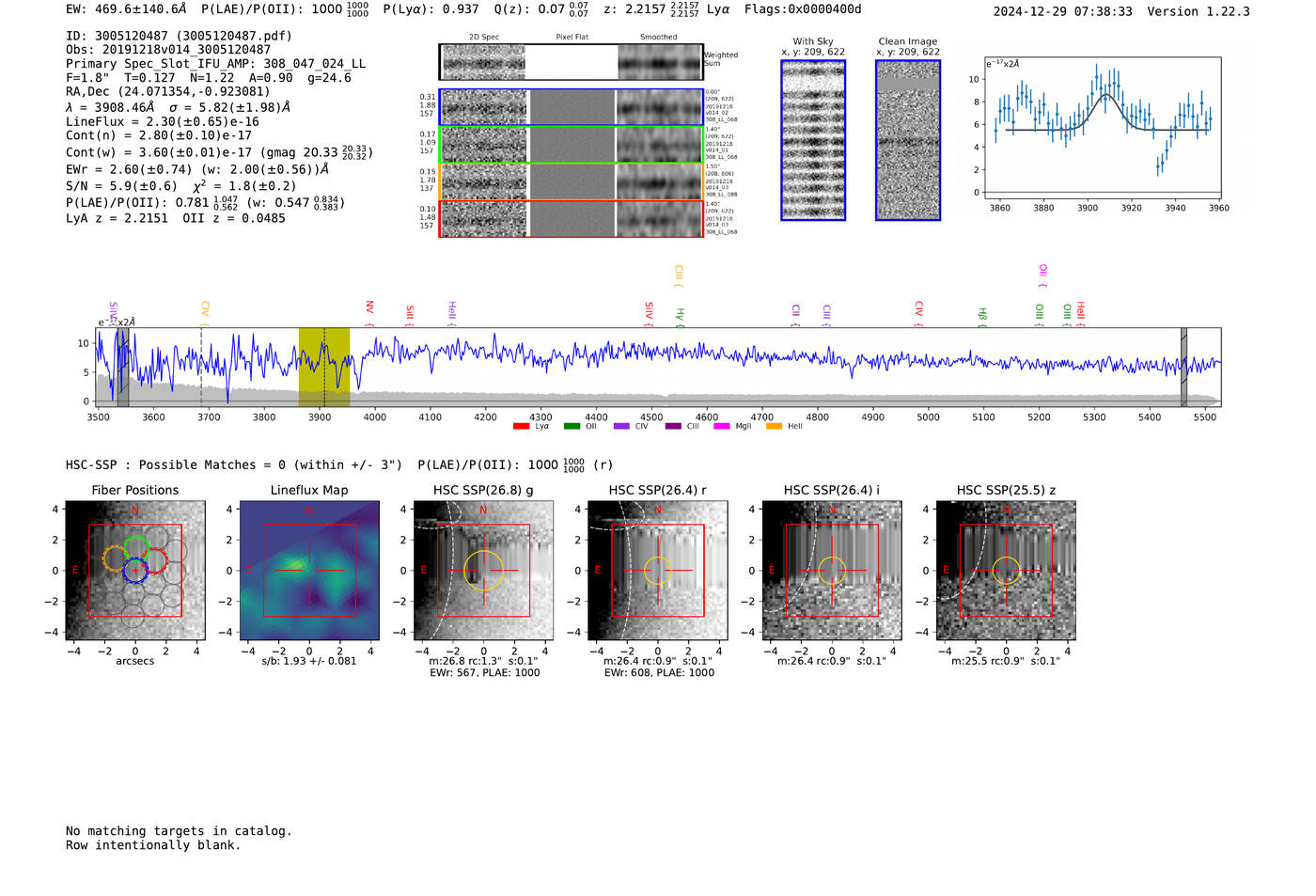This screenshot has height=896, width=1316.
Task: Select the orange-outlined 2D fiber spectrum row
Action: [571, 181]
